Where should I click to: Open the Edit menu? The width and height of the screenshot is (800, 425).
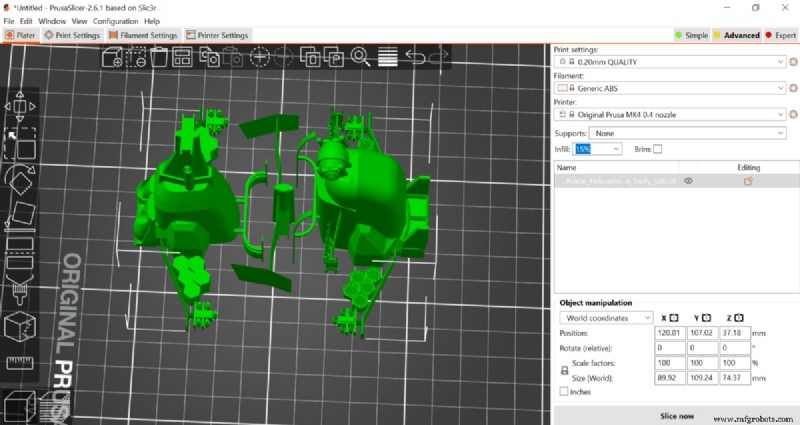pyautogui.click(x=26, y=21)
